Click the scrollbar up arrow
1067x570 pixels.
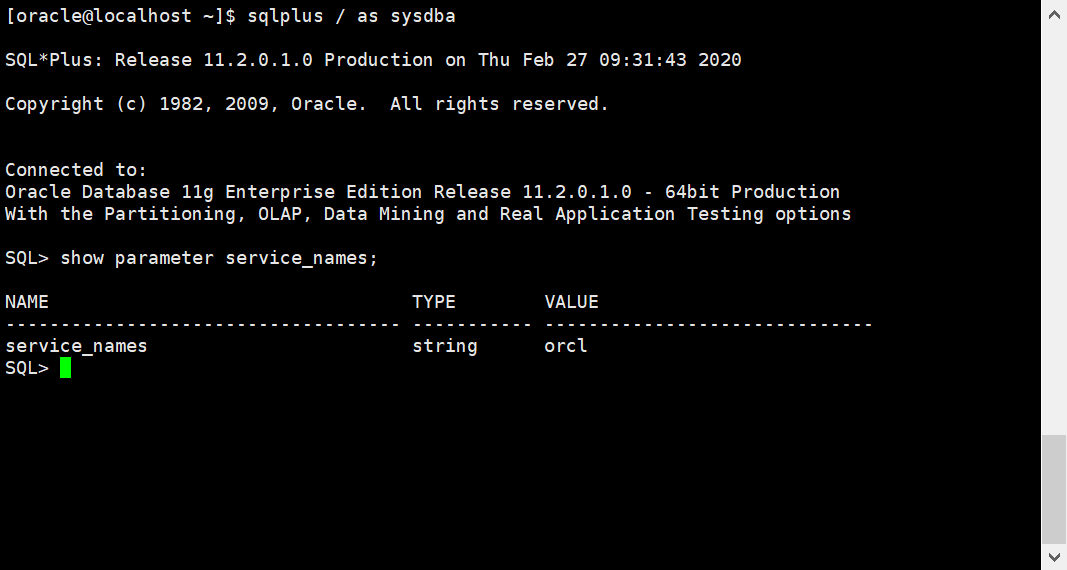[x=1054, y=14]
